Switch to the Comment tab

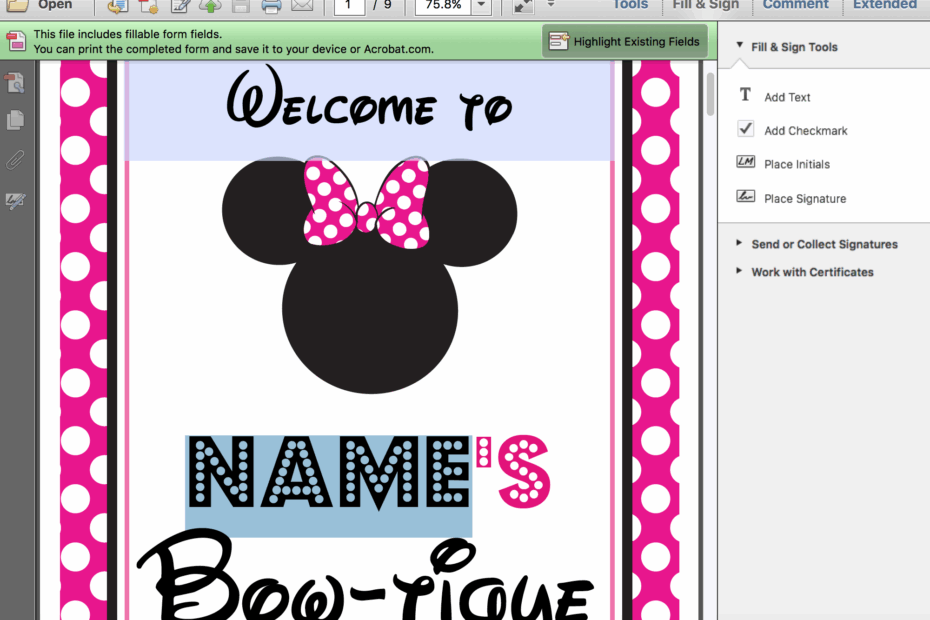click(795, 5)
